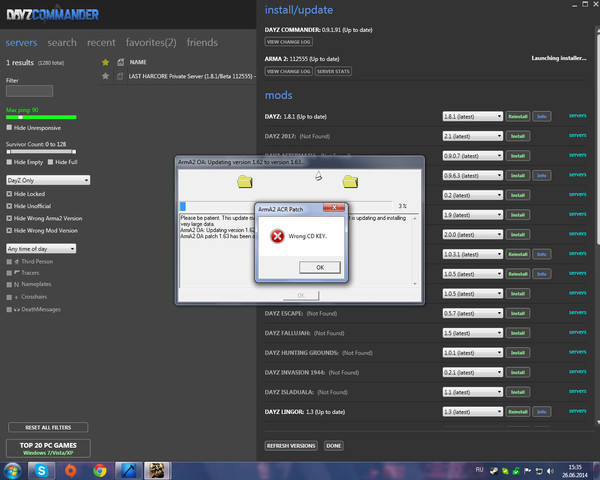Uncheck Hide Locked

(x=9, y=194)
